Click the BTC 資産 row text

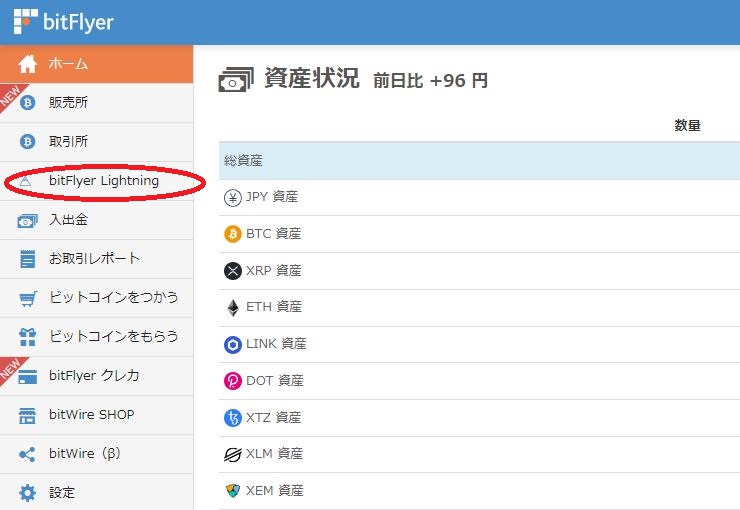tap(274, 234)
